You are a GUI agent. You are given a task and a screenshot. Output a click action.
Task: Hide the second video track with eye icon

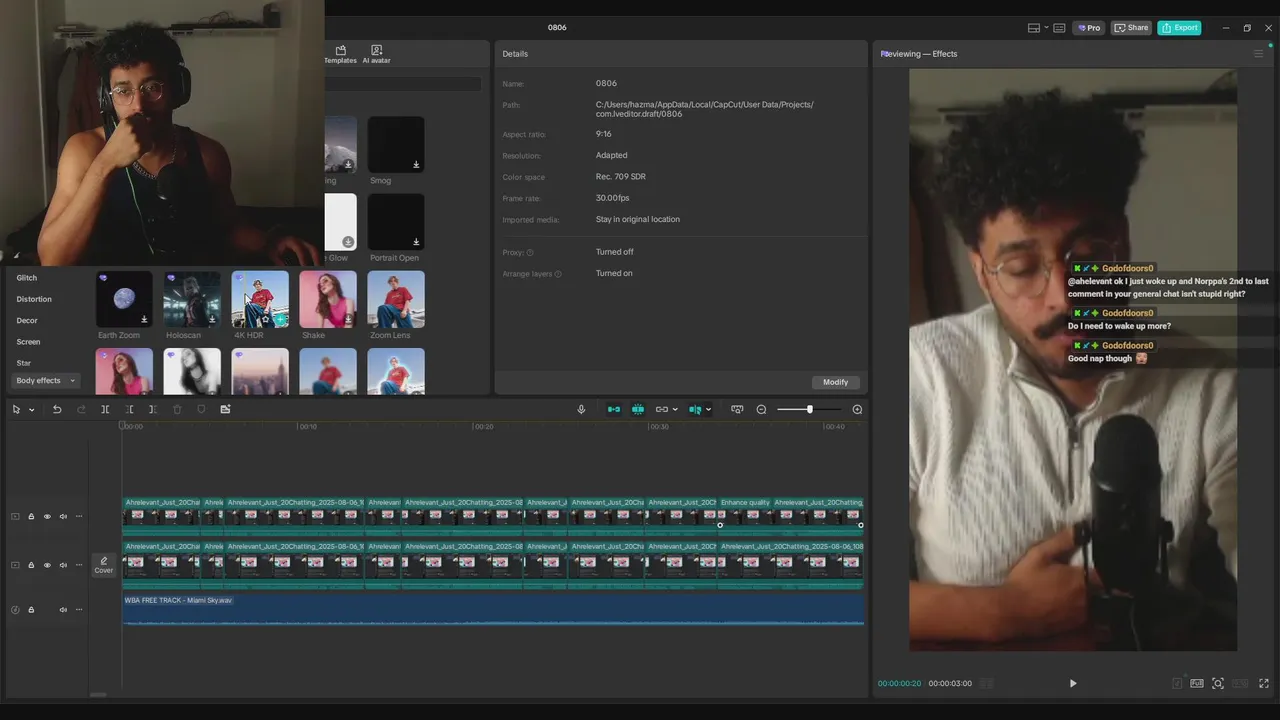[x=47, y=565]
